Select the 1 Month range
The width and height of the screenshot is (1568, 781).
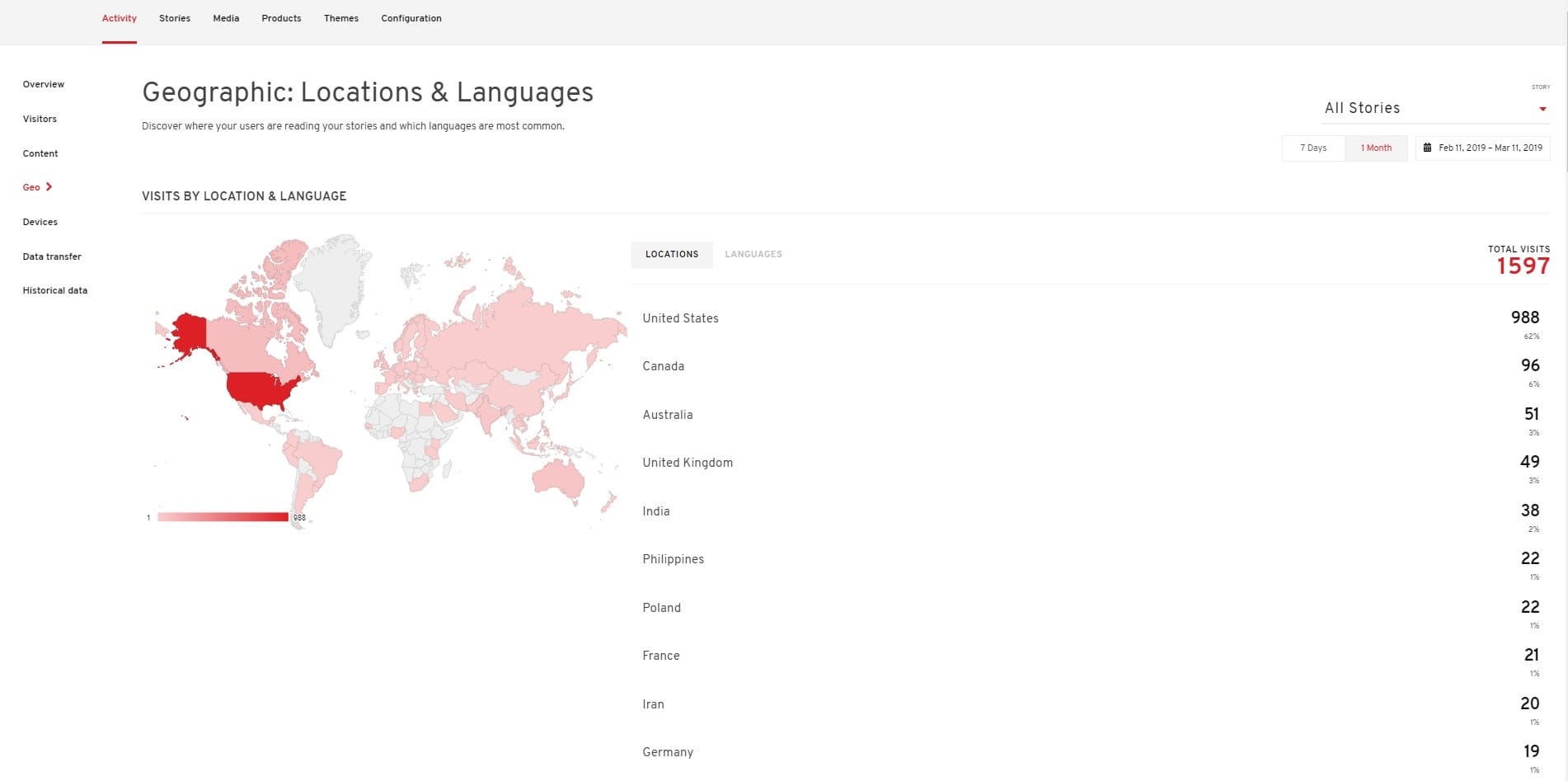tap(1376, 148)
